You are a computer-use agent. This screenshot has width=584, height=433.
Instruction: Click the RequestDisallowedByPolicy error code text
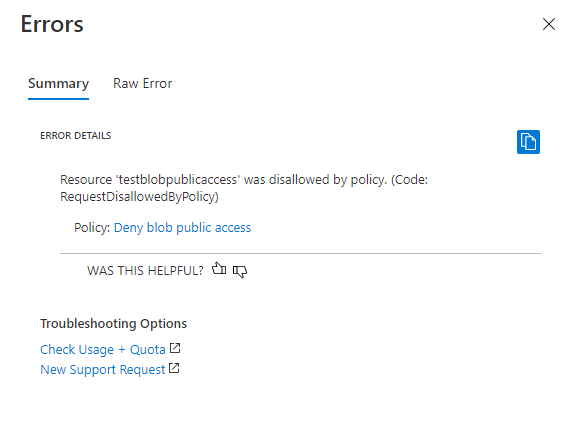[139, 197]
